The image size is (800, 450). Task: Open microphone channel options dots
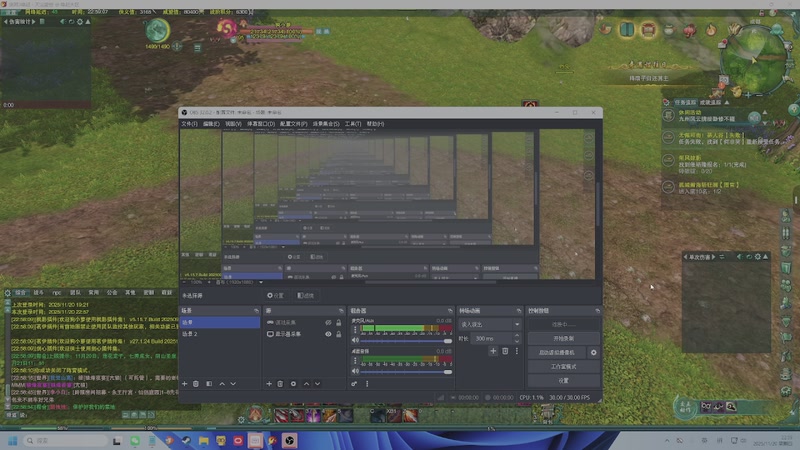[355, 330]
